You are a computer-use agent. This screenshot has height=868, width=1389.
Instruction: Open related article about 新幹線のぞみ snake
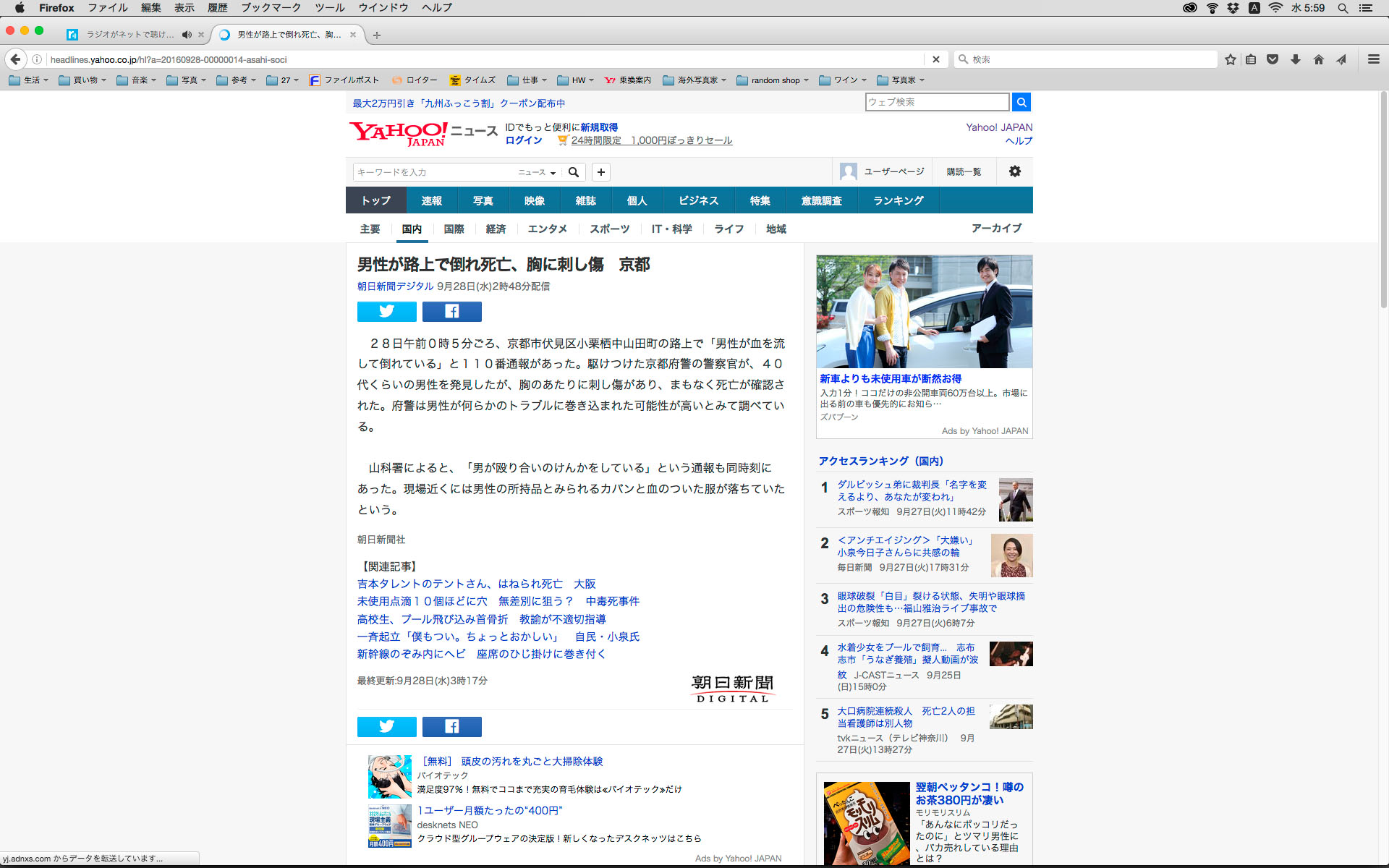(x=481, y=654)
